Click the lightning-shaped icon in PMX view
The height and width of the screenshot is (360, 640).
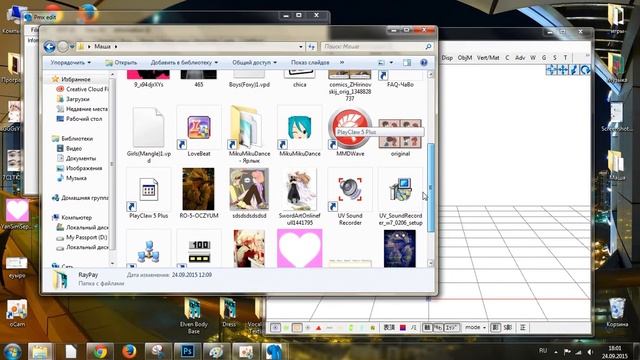pos(574,70)
